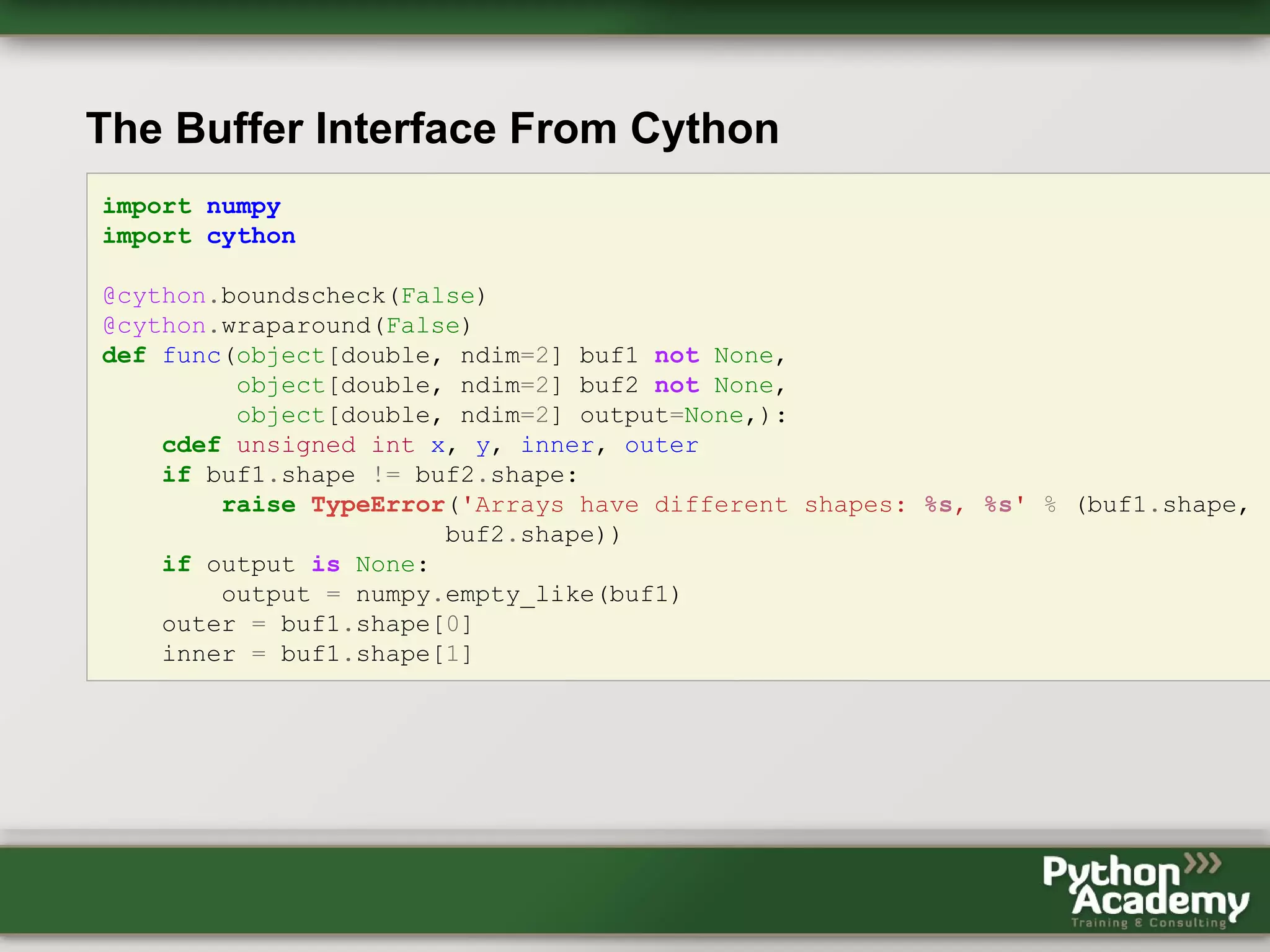The image size is (1270, 952).
Task: Click the 'outer = buf1.shape[0]' line
Action: point(317,624)
